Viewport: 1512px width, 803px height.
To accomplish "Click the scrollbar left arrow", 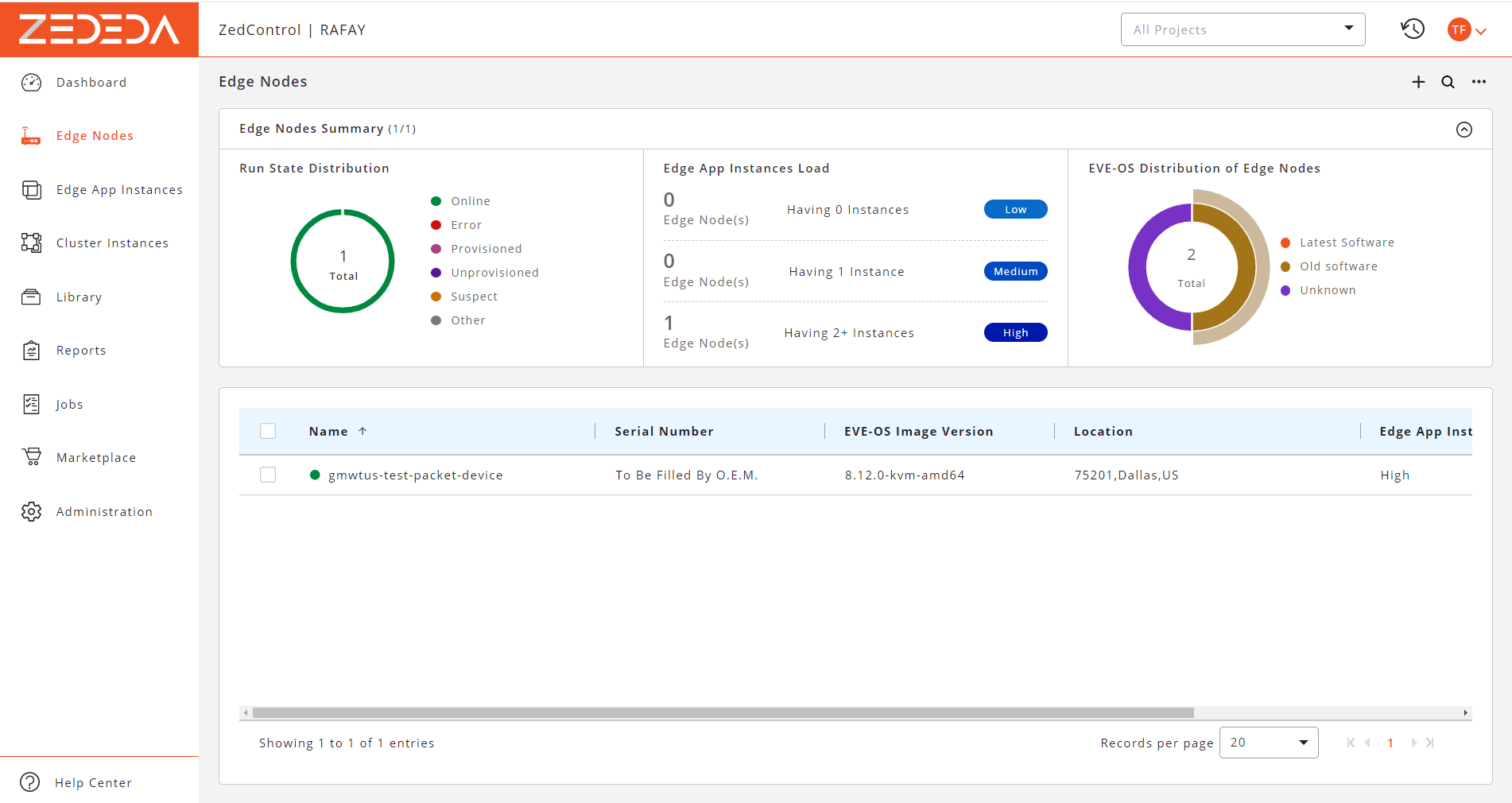I will (x=246, y=713).
